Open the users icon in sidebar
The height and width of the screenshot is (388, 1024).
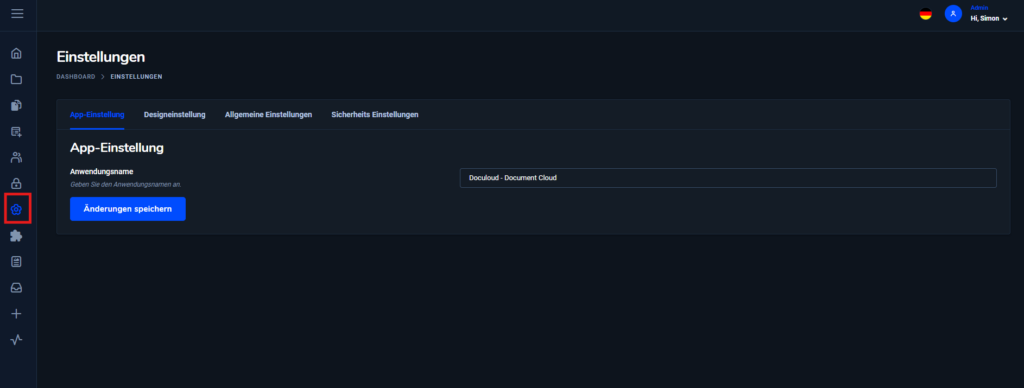(x=16, y=157)
